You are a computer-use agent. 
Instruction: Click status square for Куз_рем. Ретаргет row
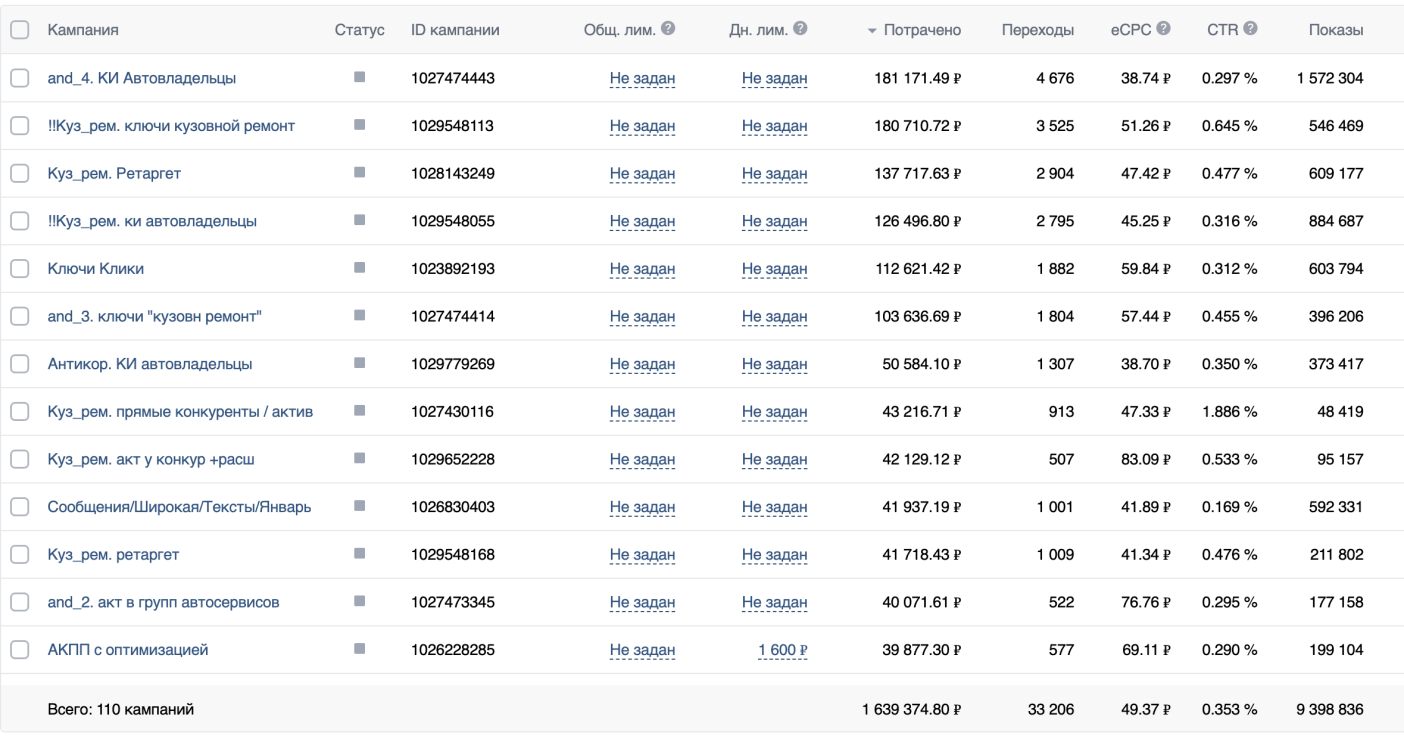coord(360,173)
